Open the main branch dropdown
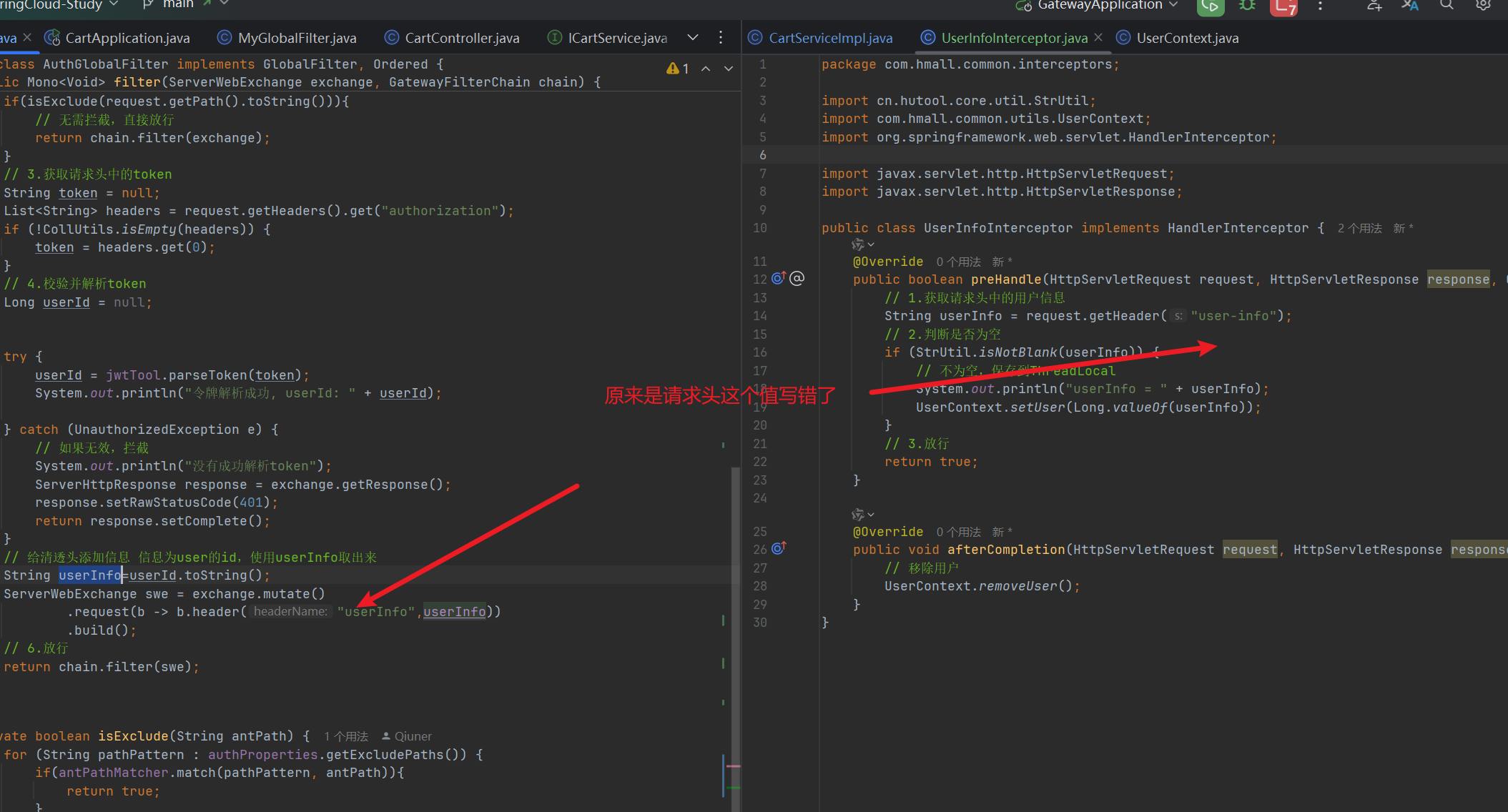1508x812 pixels. [x=179, y=4]
